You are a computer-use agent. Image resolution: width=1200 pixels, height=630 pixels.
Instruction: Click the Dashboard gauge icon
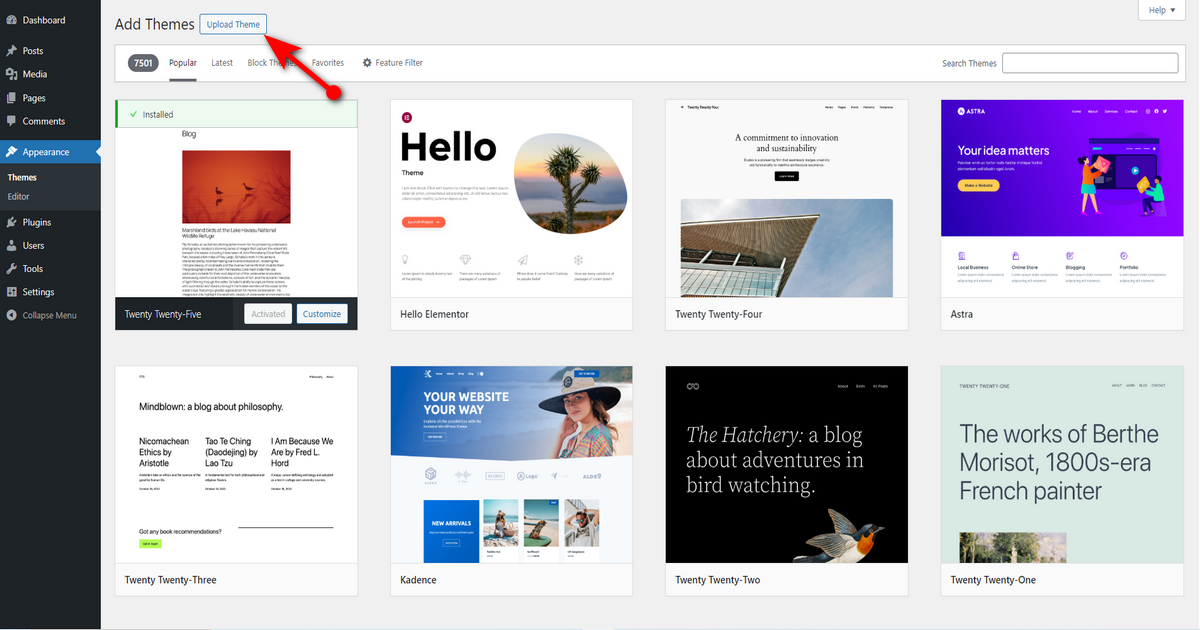[11, 20]
